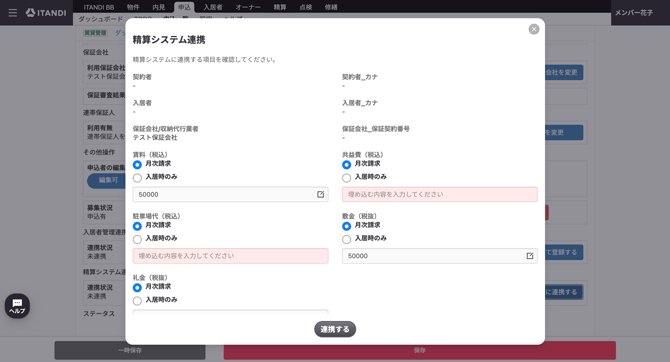Open the ITANDI BB tab
This screenshot has width=670, height=362.
[99, 7]
